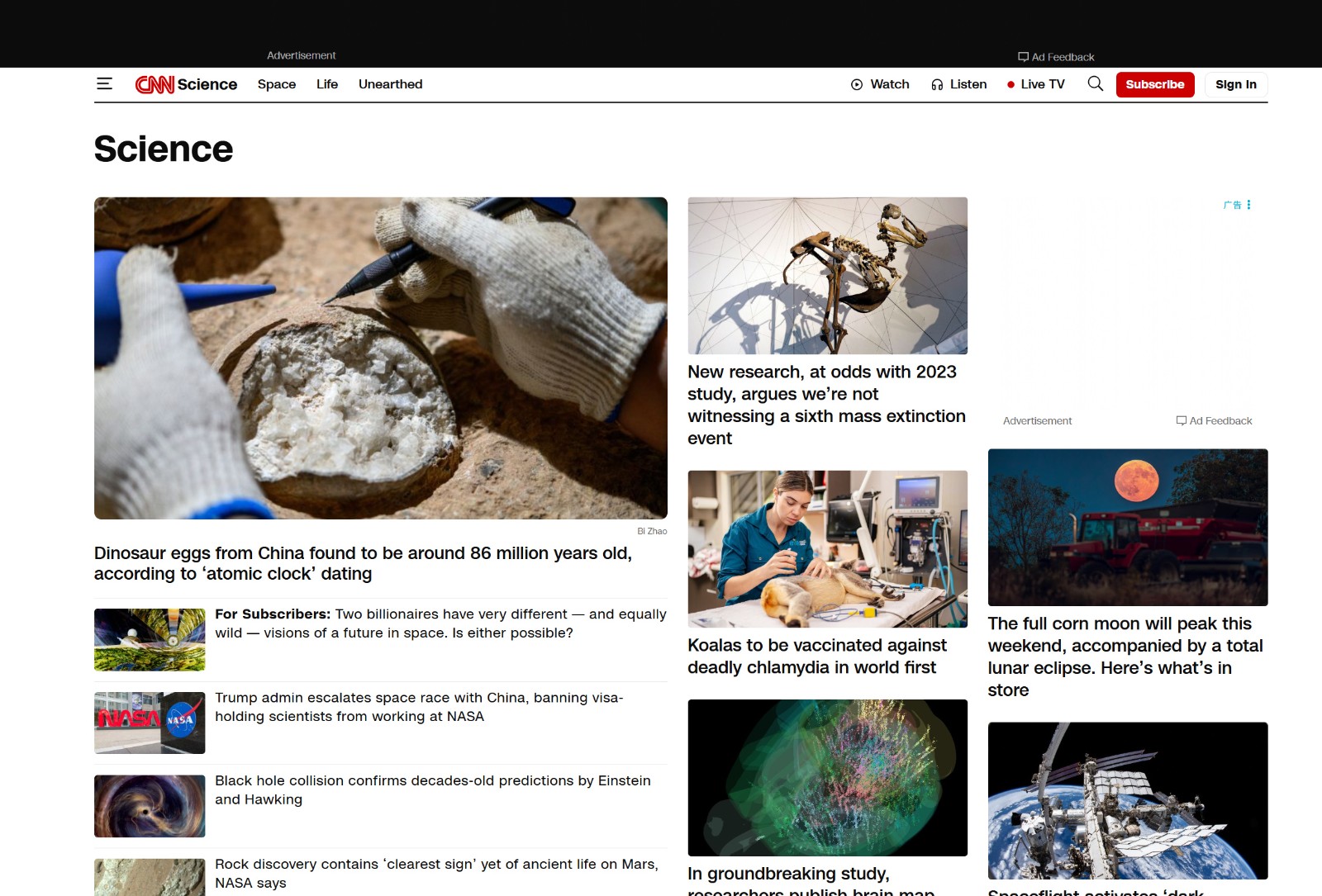Navigate to the Unearthed section
1322x896 pixels.
(x=390, y=84)
